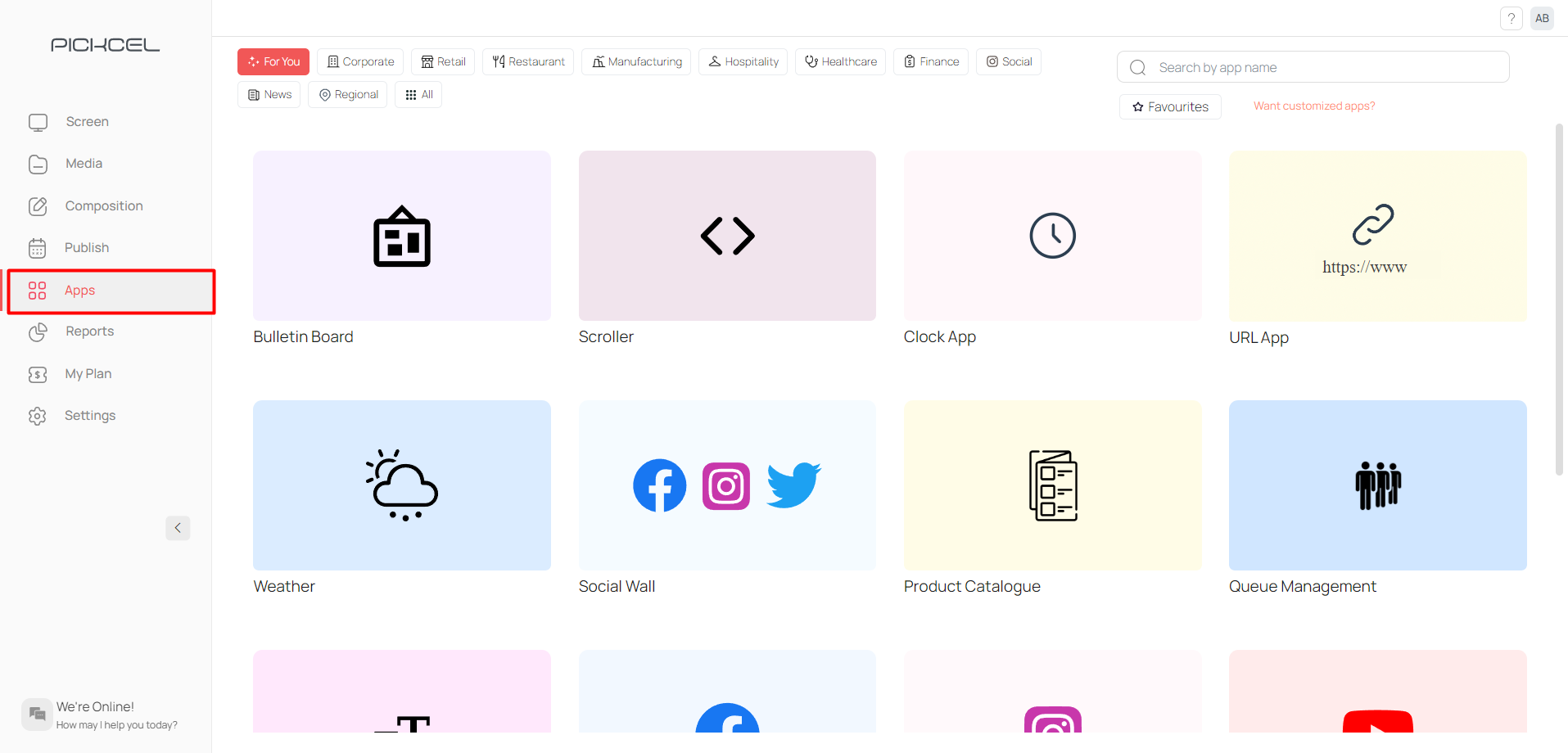Open the Queue Management app tile
1568x753 pixels.
[x=1378, y=485]
